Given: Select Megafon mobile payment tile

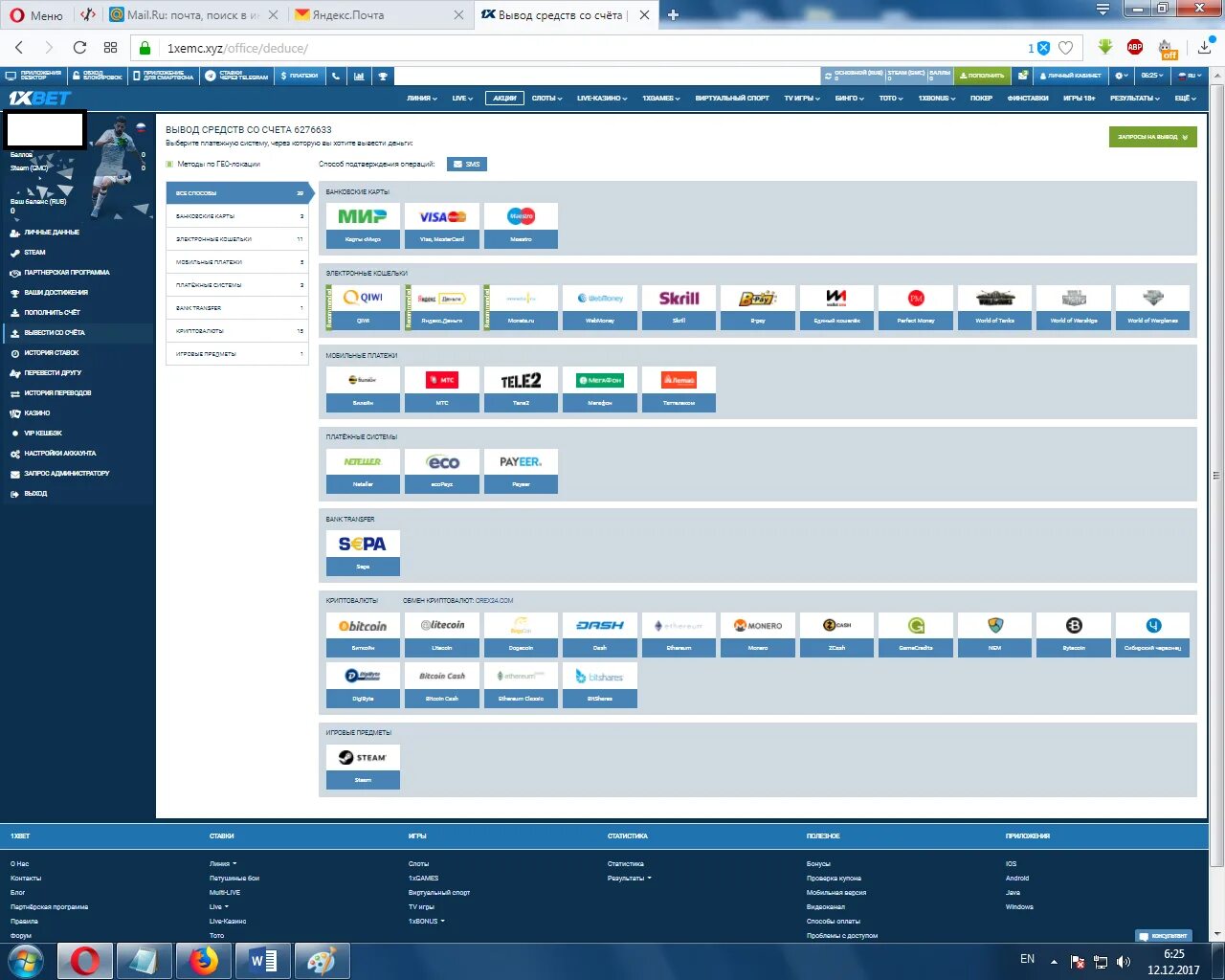Looking at the screenshot, I should 600,390.
